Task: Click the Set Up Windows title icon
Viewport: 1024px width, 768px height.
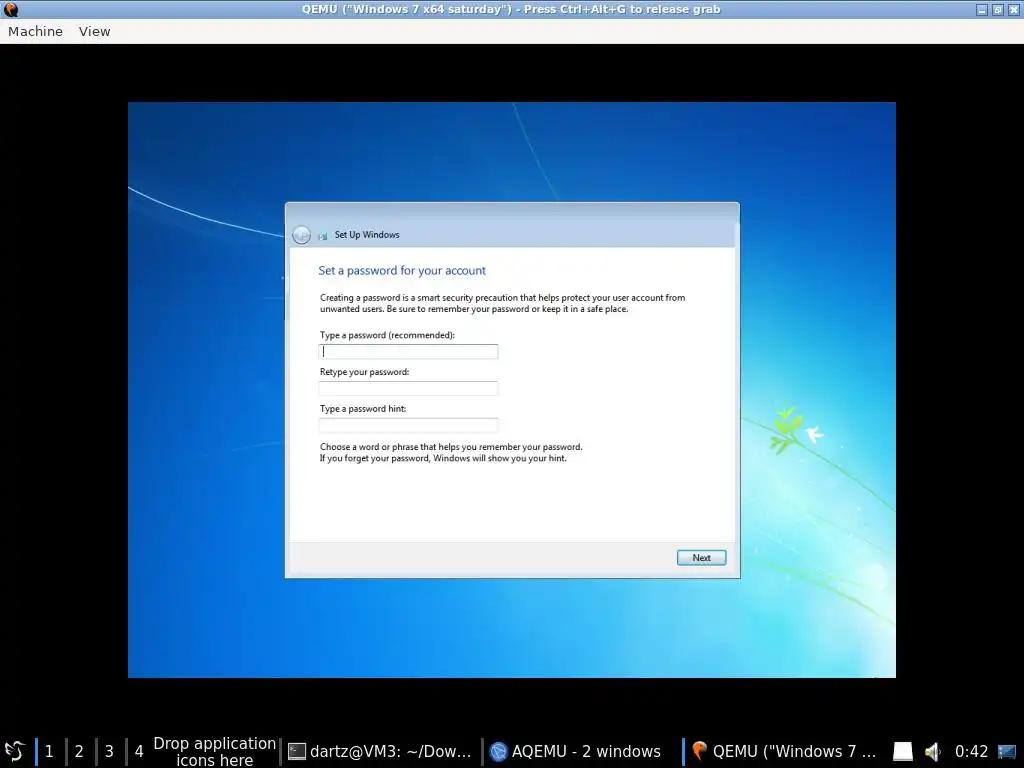Action: [323, 236]
